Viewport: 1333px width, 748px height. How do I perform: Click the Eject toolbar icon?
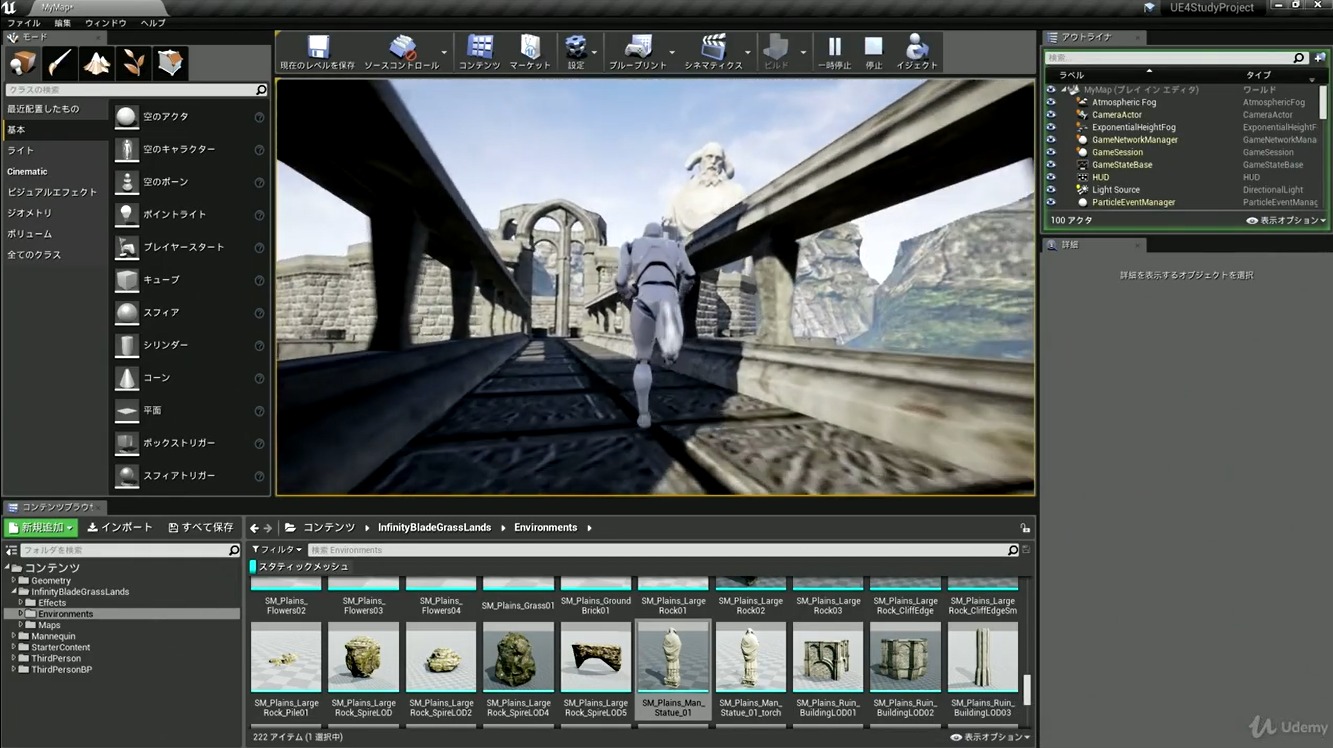click(x=916, y=48)
